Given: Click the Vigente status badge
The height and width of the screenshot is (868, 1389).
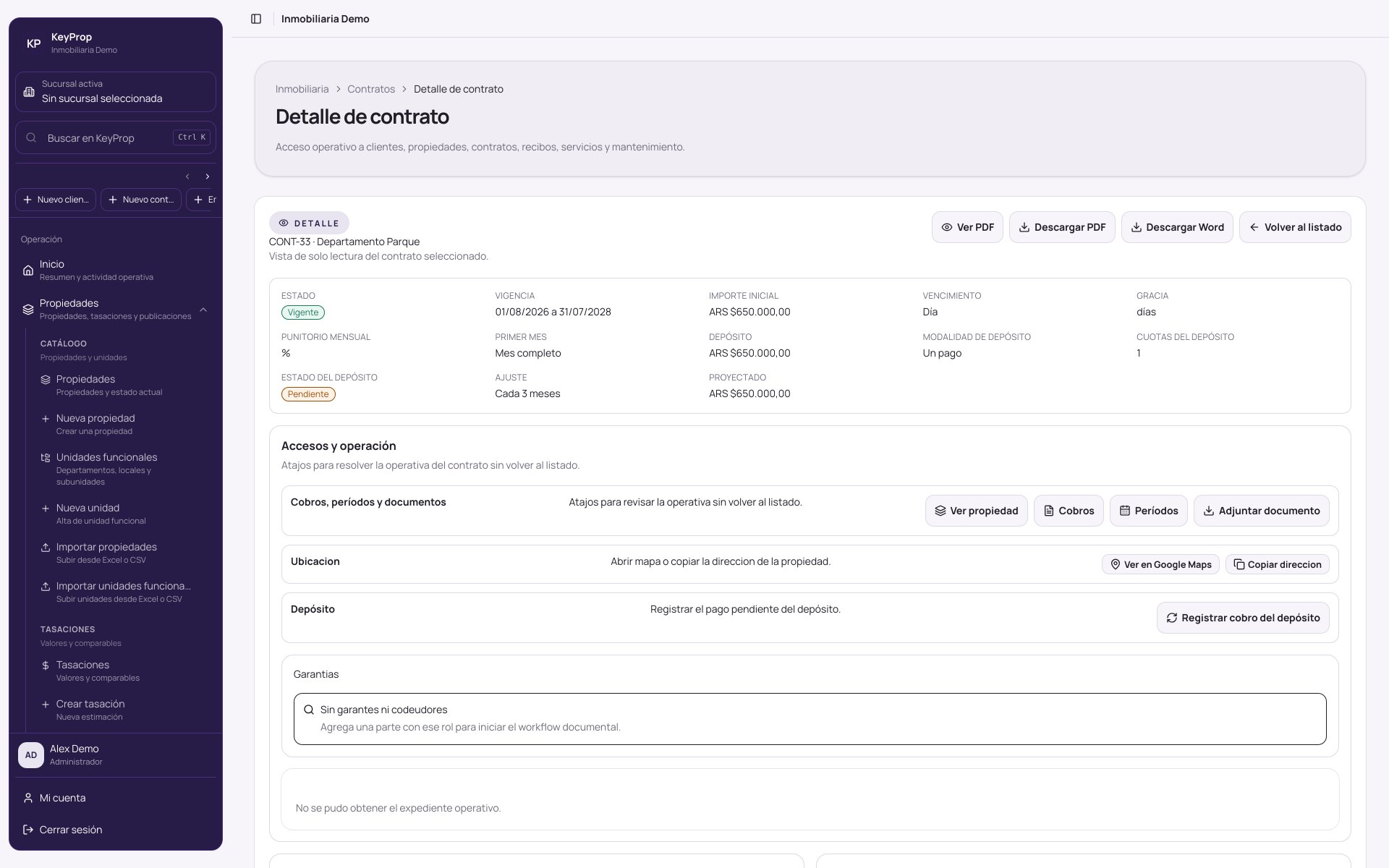Looking at the screenshot, I should coord(303,312).
